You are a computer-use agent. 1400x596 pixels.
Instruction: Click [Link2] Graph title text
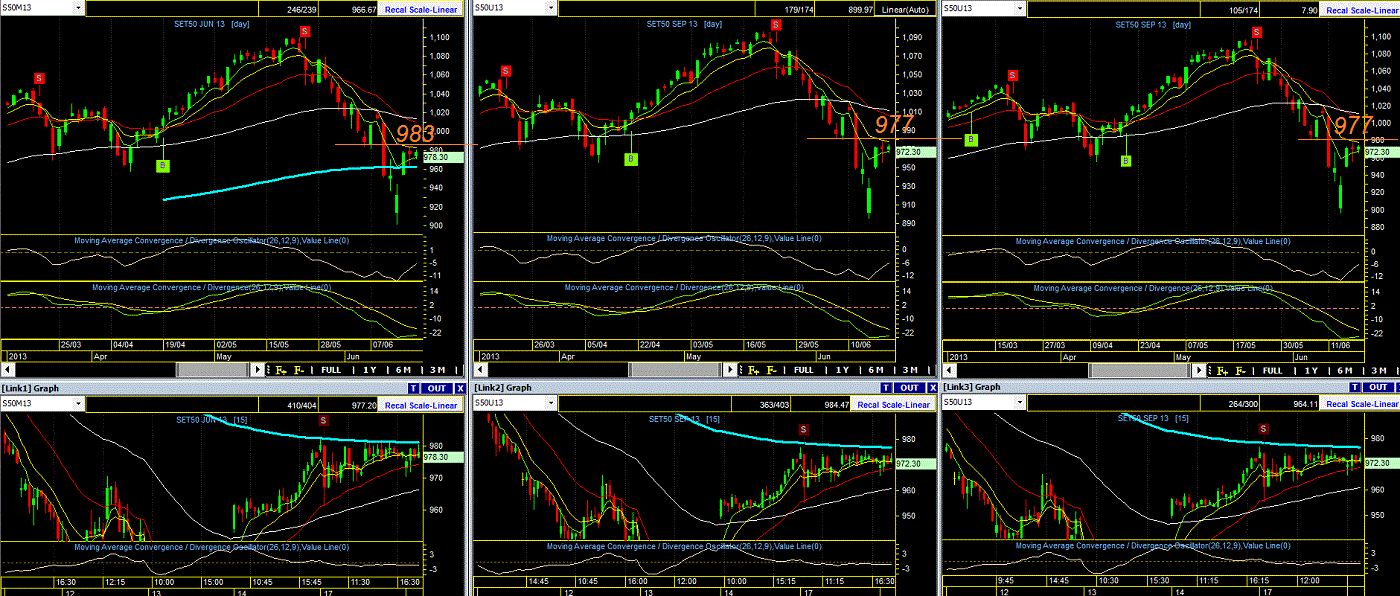504,388
